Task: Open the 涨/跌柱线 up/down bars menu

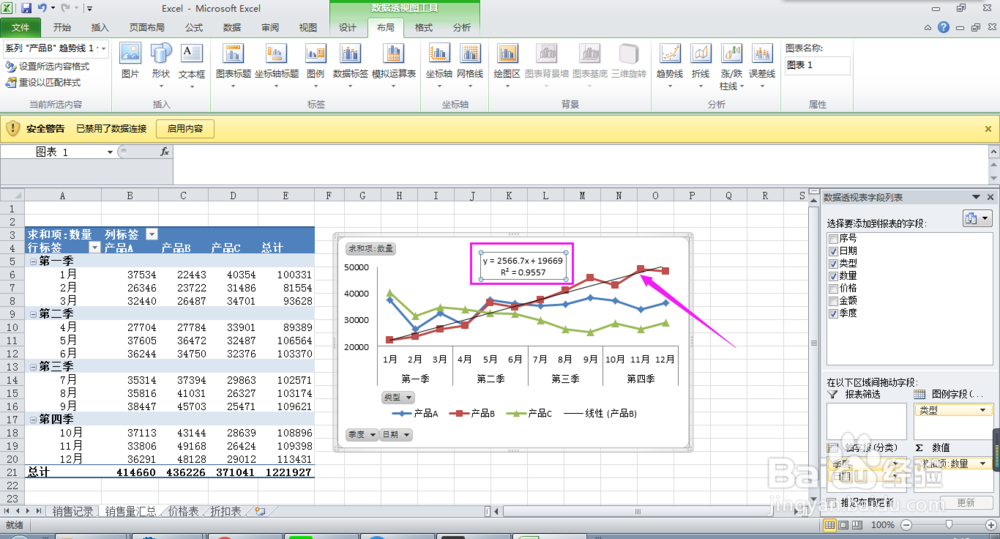Action: click(x=732, y=67)
